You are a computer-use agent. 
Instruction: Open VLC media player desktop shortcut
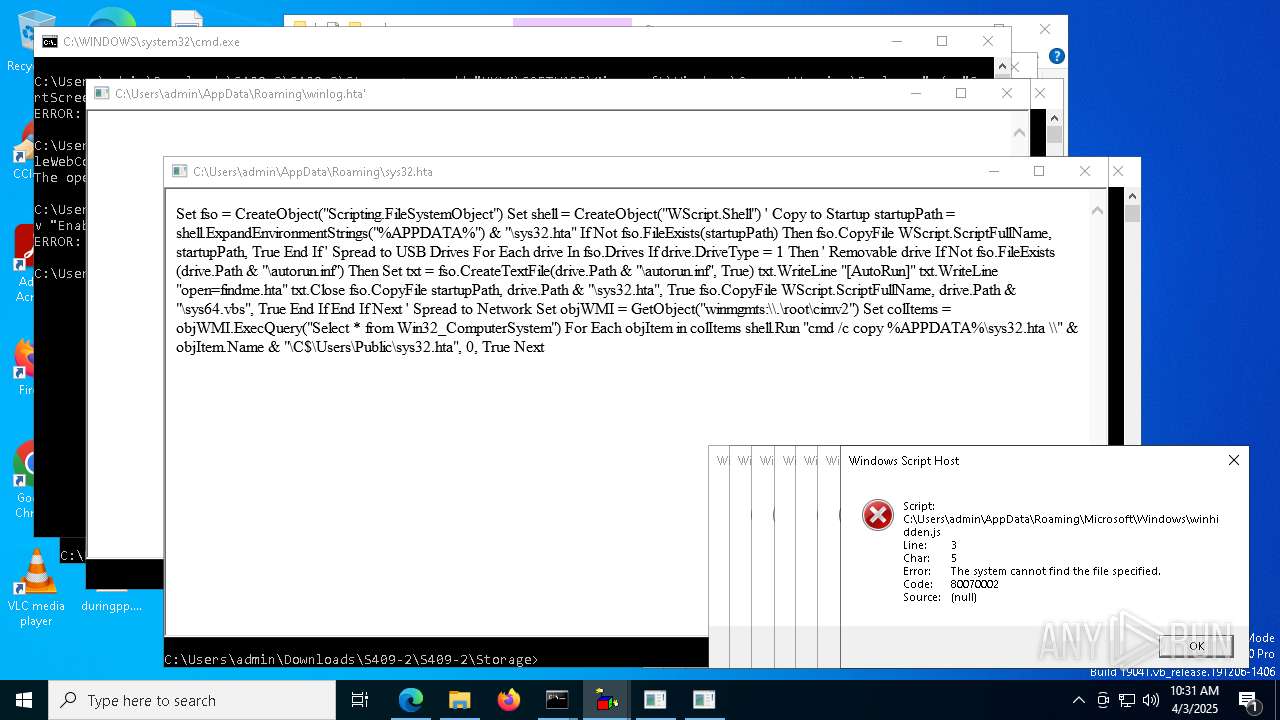(x=36, y=588)
